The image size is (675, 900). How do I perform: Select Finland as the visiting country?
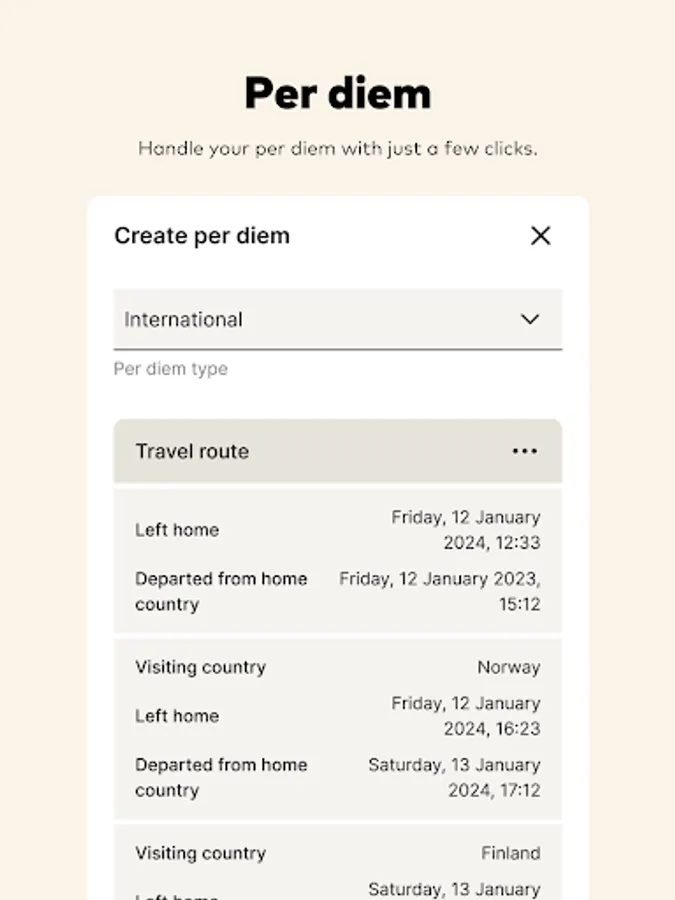[511, 853]
